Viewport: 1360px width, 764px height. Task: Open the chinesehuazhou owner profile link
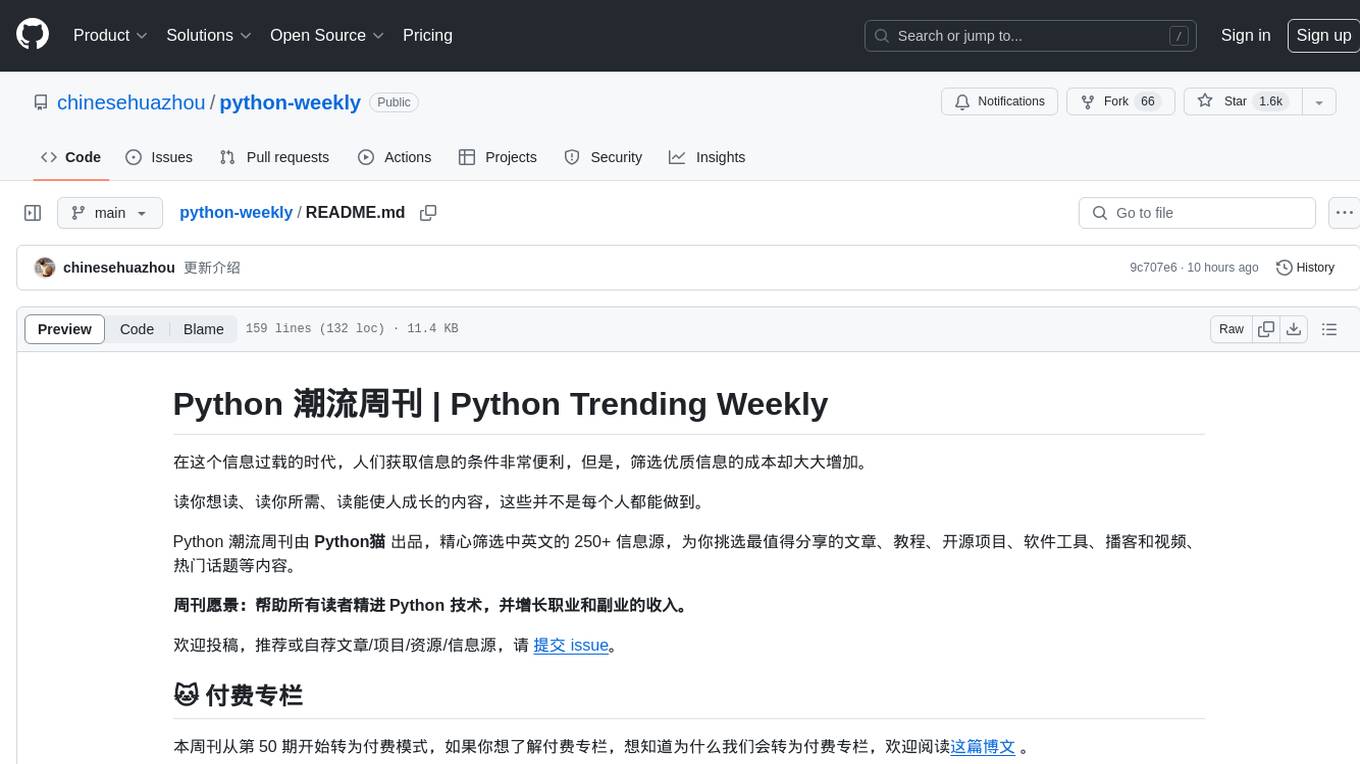coord(131,103)
